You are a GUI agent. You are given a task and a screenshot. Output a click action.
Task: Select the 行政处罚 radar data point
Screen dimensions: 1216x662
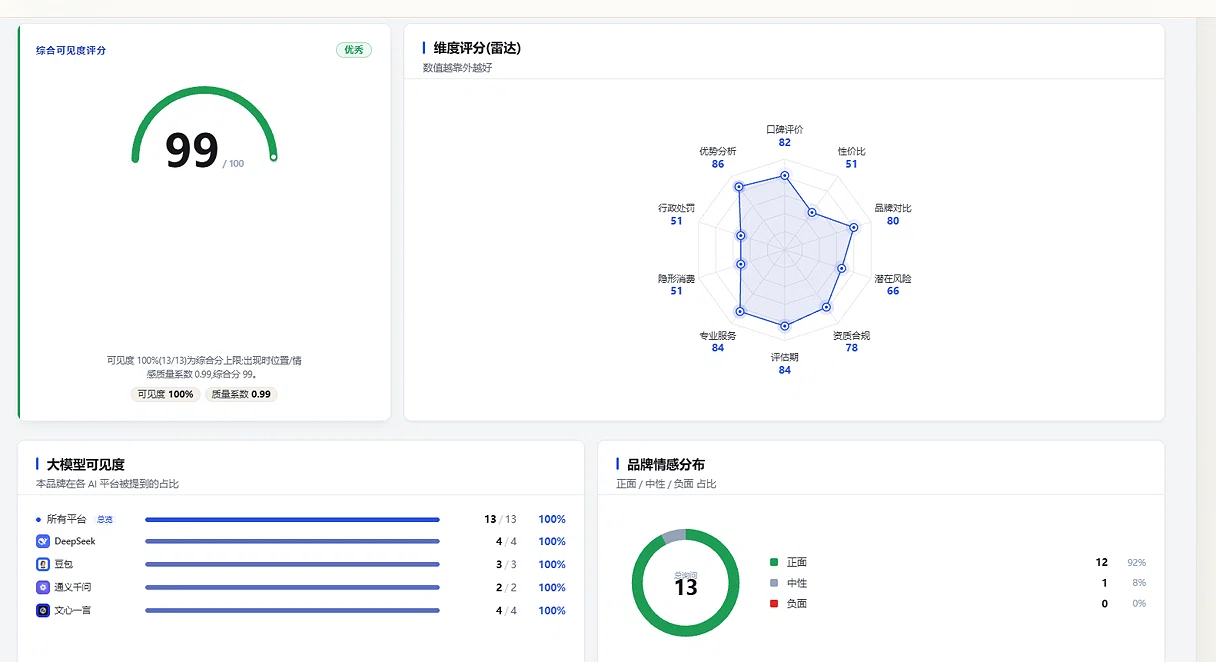tap(740, 236)
